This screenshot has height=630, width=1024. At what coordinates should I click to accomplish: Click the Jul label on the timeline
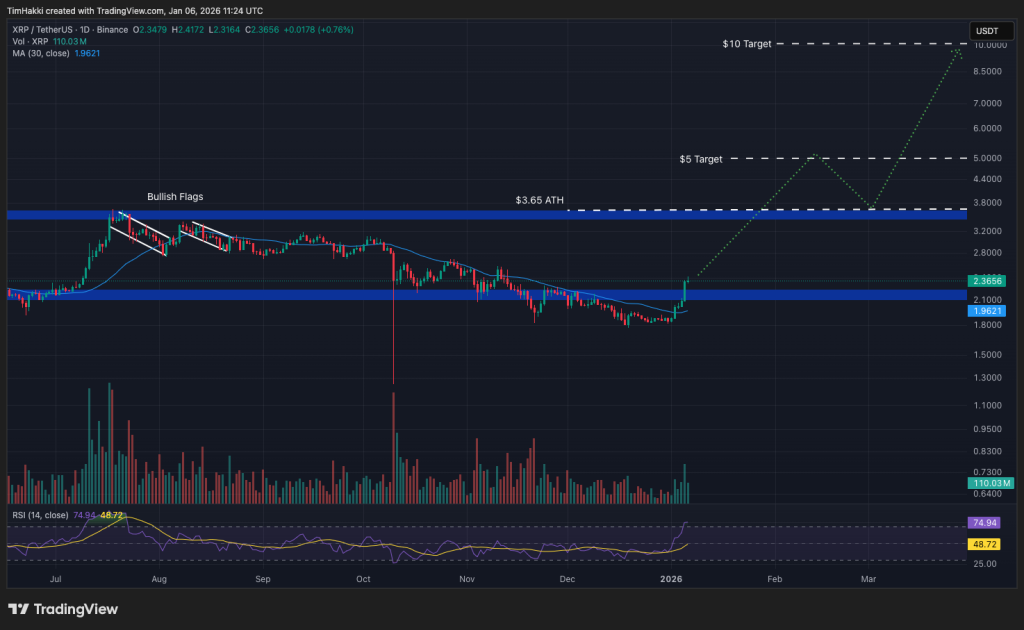pos(56,578)
